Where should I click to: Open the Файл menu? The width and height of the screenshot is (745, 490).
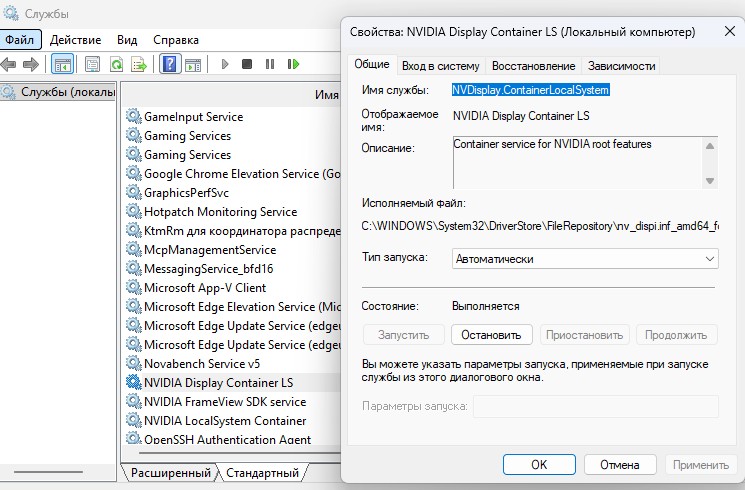click(20, 39)
